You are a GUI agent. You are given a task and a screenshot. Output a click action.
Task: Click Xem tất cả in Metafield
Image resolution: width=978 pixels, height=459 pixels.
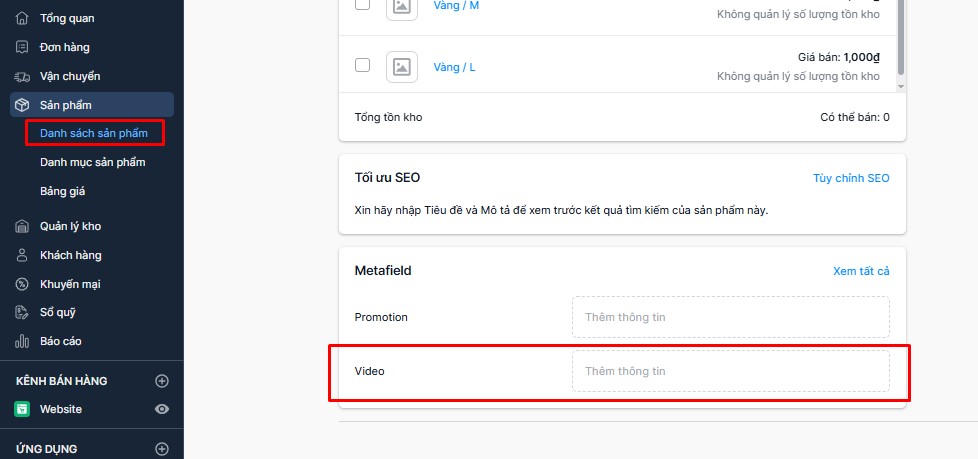point(861,271)
